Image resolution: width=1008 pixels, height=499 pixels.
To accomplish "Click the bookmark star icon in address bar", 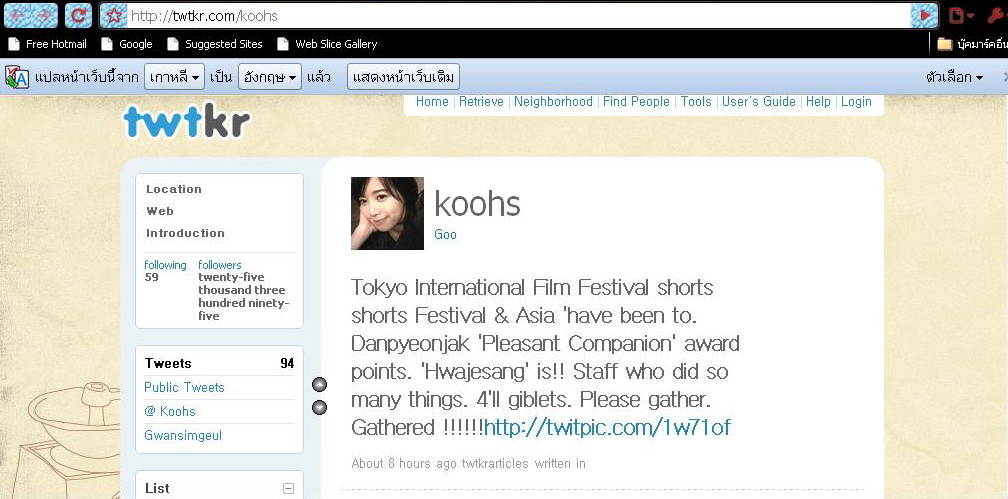I will 113,15.
